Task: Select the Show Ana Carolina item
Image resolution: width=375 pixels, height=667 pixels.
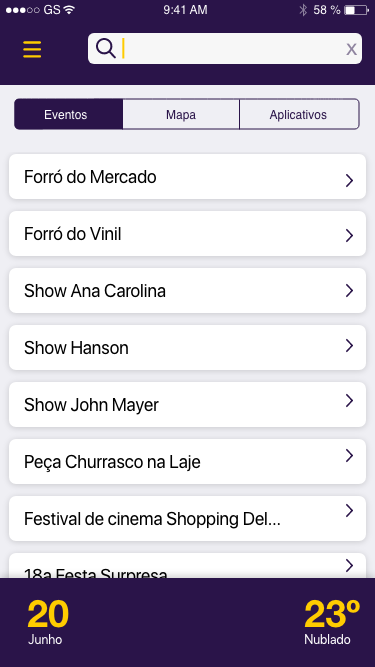Action: pos(188,291)
